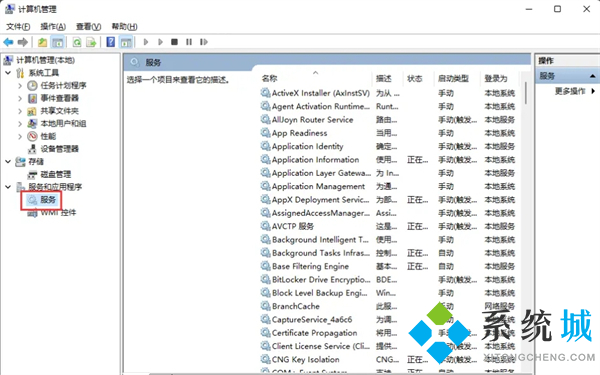The image size is (600, 375).
Task: Click the Up one level folder icon
Action: pos(42,42)
